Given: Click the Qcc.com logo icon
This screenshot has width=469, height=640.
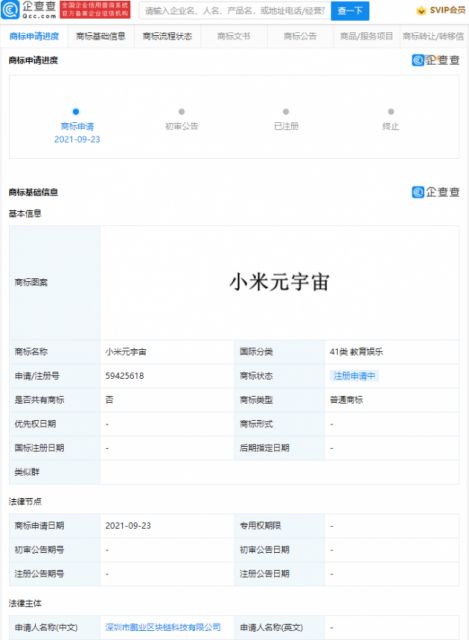Looking at the screenshot, I should tap(10, 10).
